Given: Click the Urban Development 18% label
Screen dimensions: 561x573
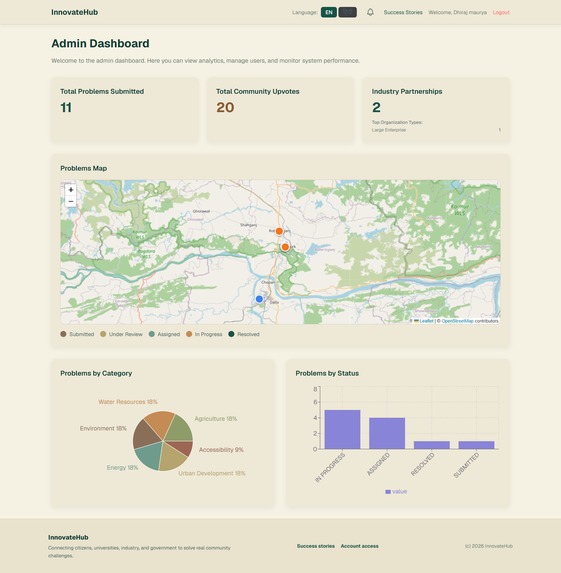Looking at the screenshot, I should coord(212,473).
